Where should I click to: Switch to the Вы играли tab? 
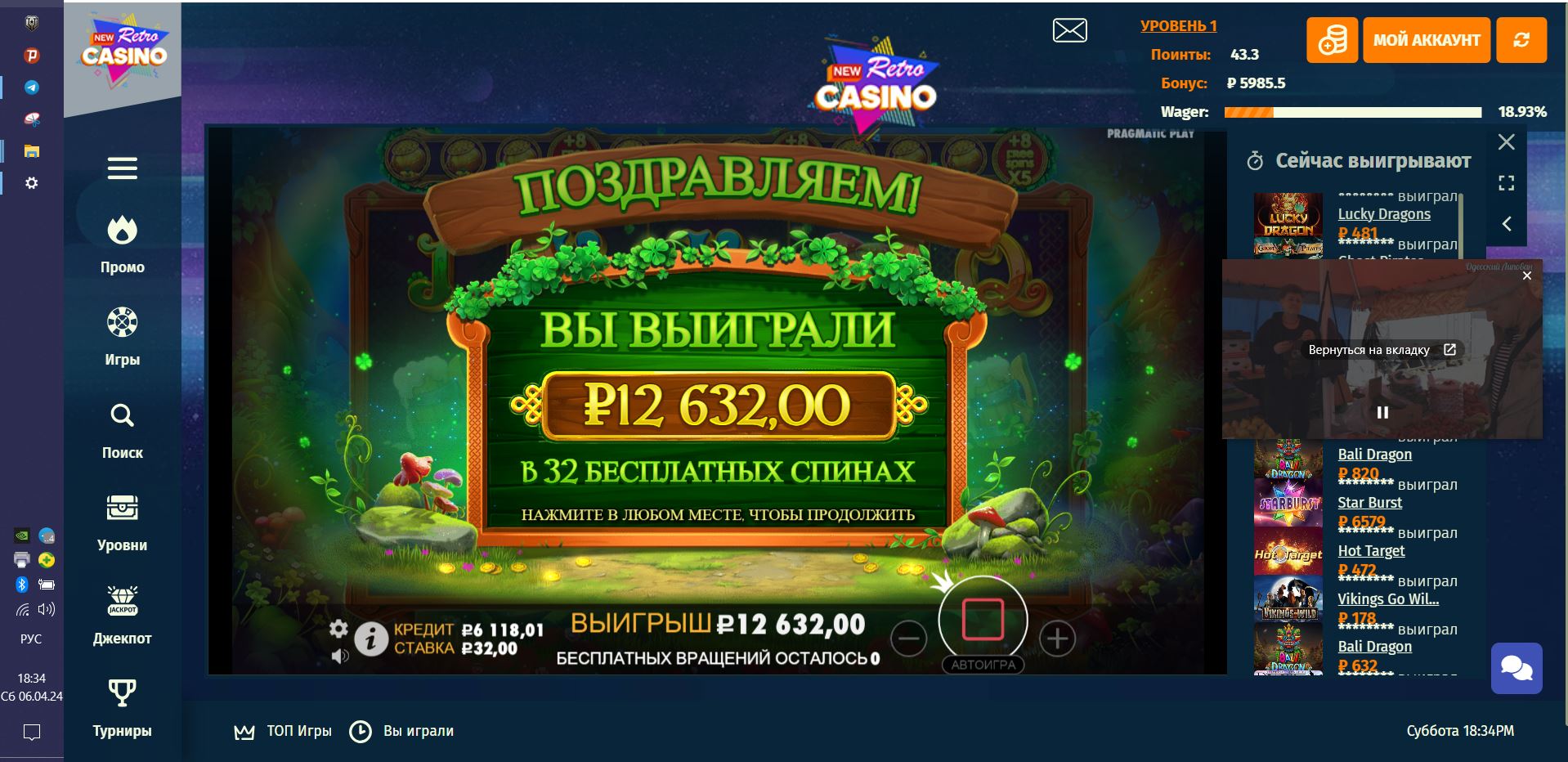tap(401, 731)
